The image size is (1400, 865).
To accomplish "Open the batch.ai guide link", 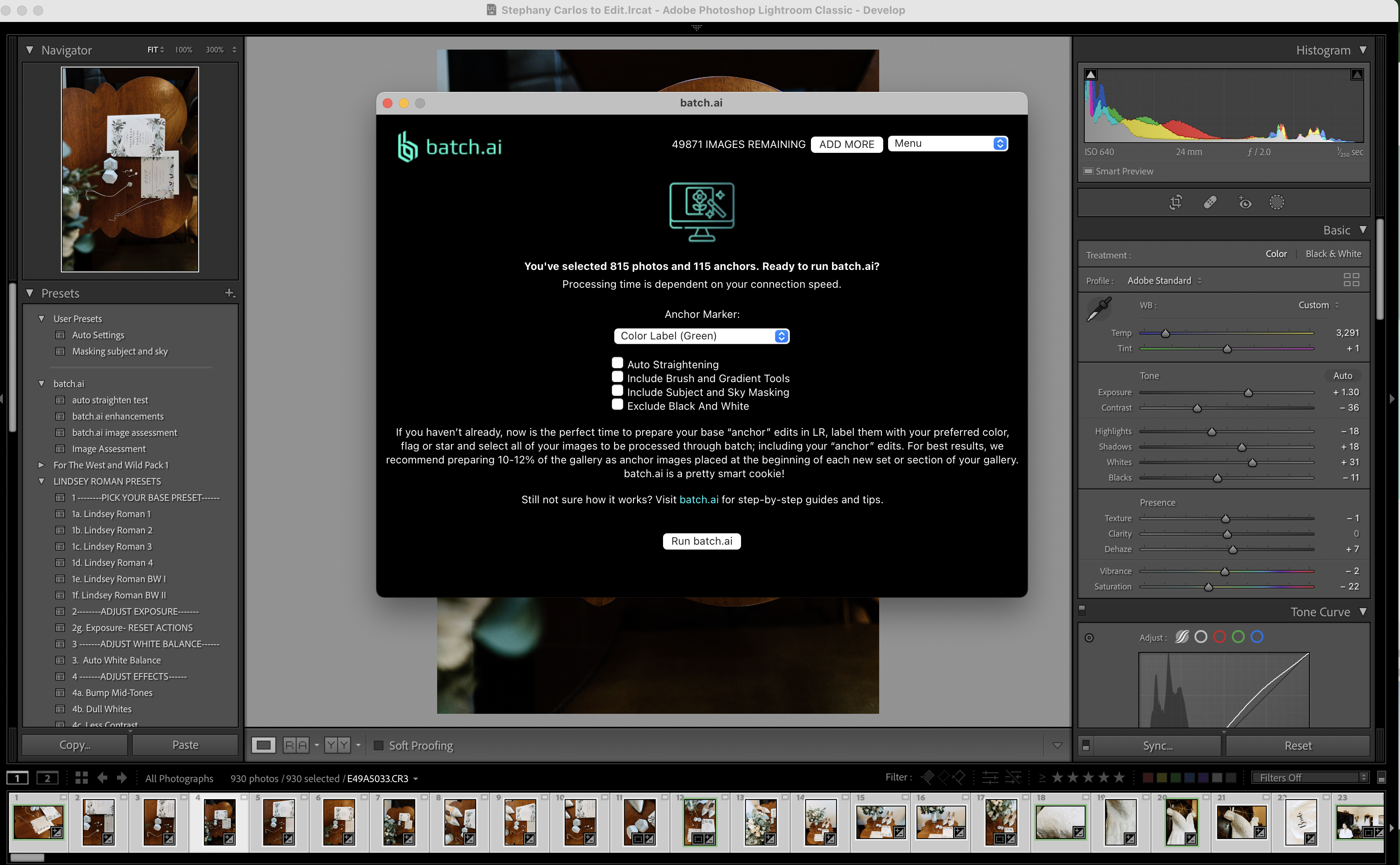I will click(x=698, y=500).
